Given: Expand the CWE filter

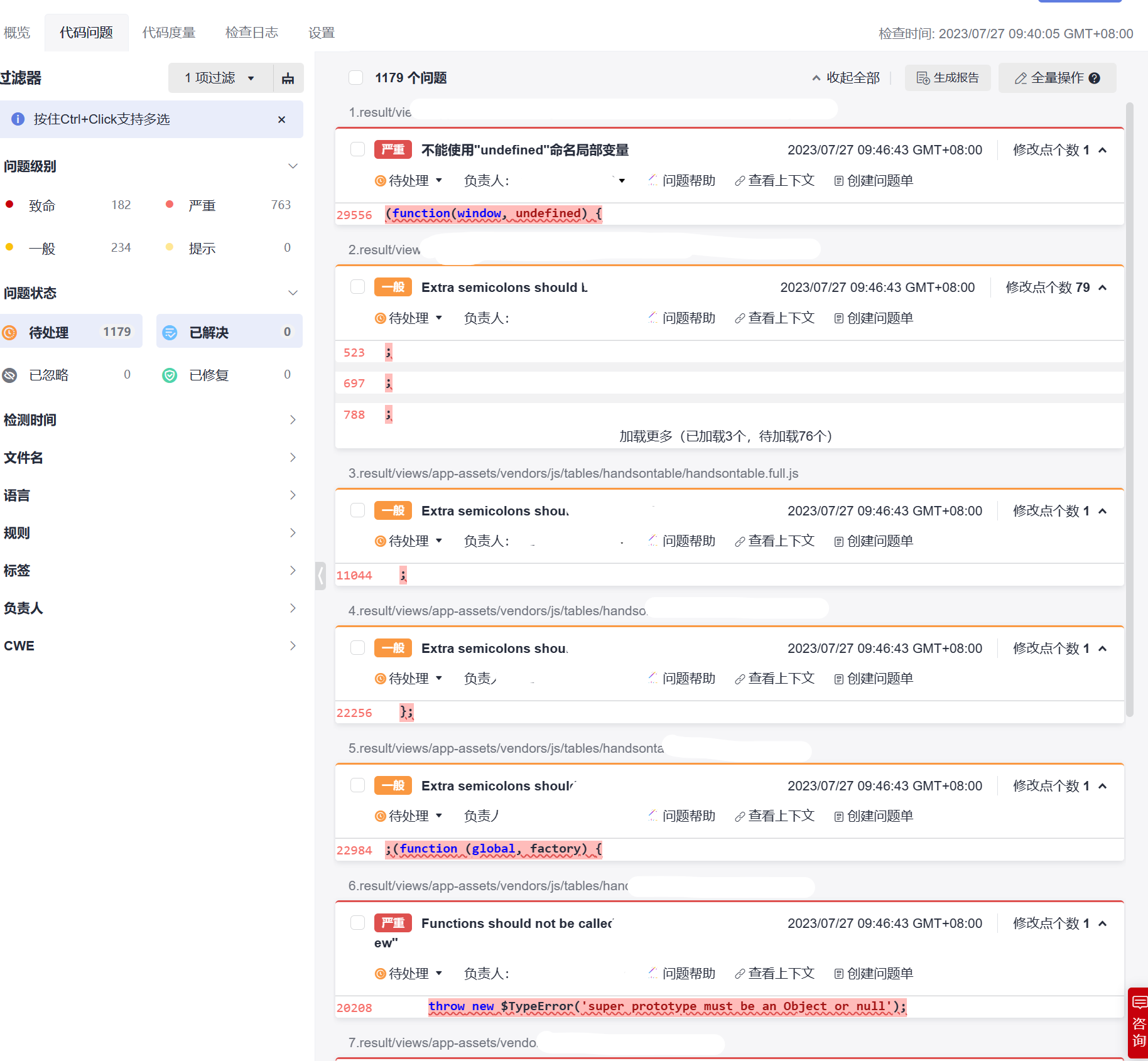Looking at the screenshot, I should (x=293, y=646).
